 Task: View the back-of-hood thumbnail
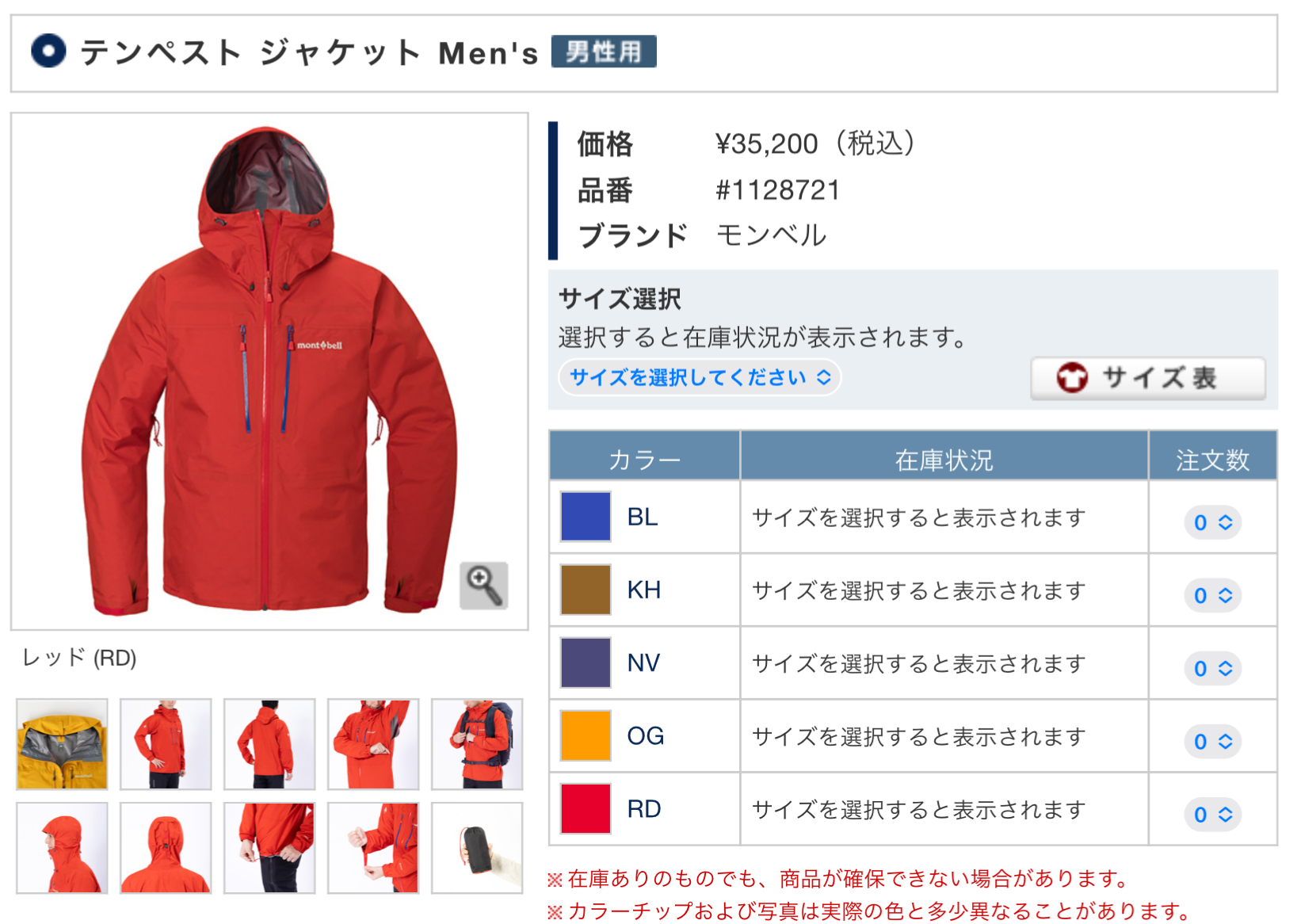coord(166,848)
